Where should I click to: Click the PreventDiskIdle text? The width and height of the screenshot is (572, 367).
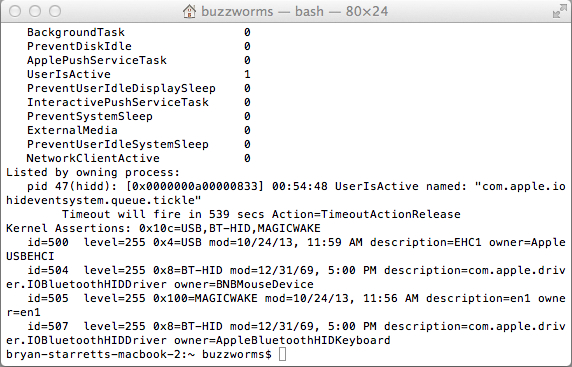79,46
